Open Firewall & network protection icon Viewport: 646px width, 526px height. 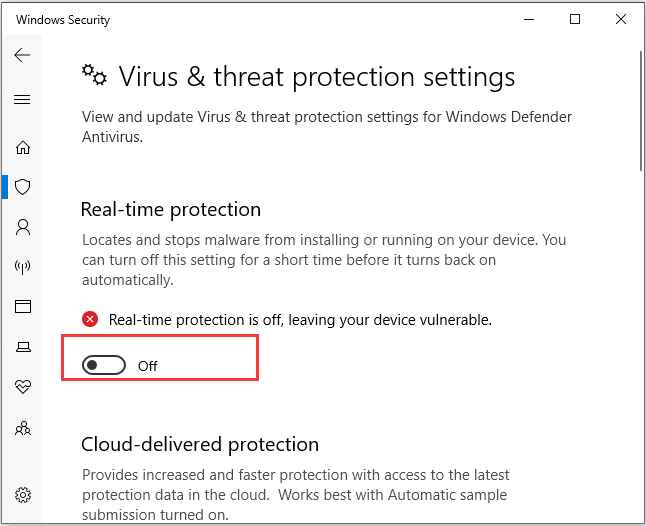click(23, 267)
